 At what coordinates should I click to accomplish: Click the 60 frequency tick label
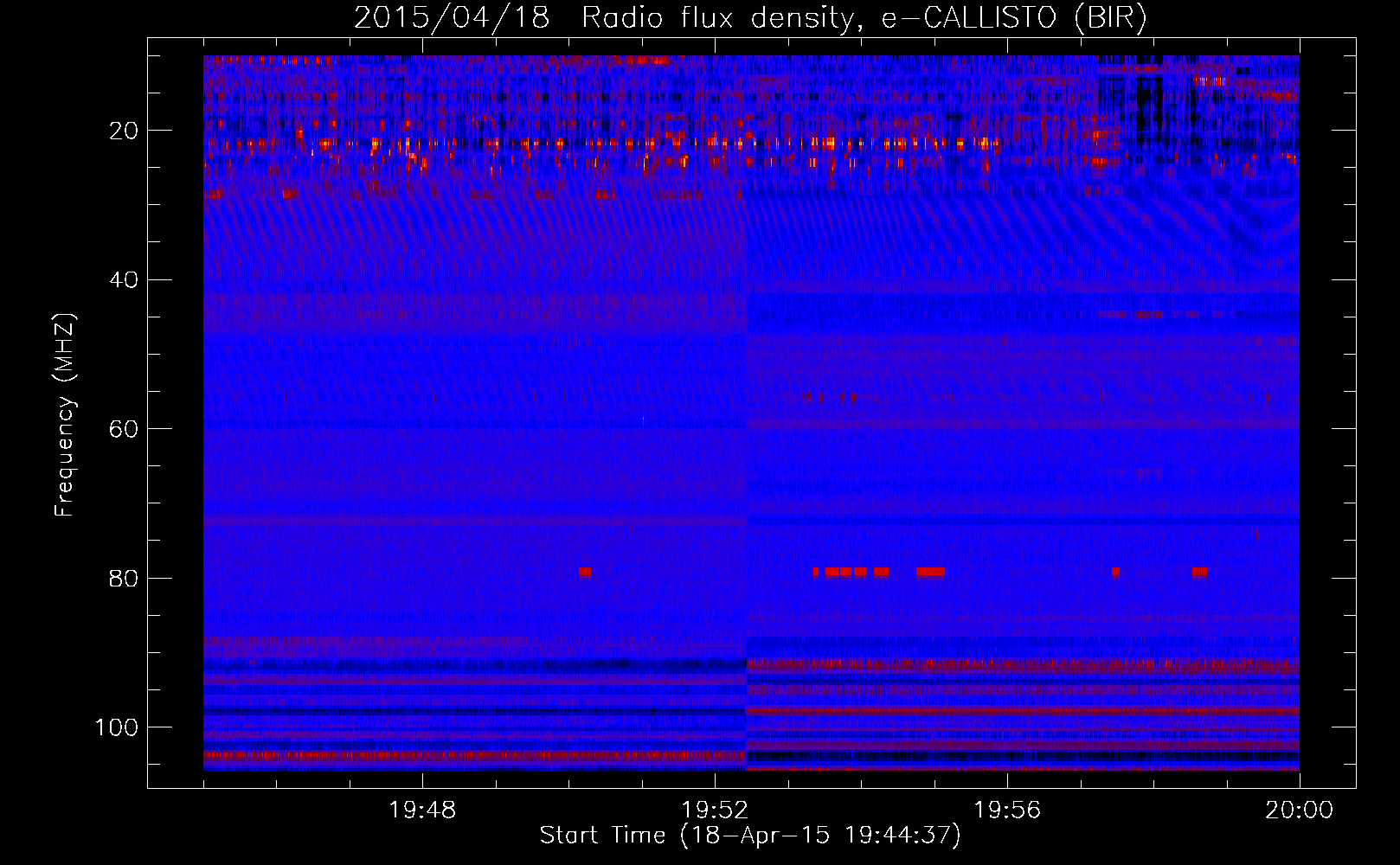(x=124, y=429)
